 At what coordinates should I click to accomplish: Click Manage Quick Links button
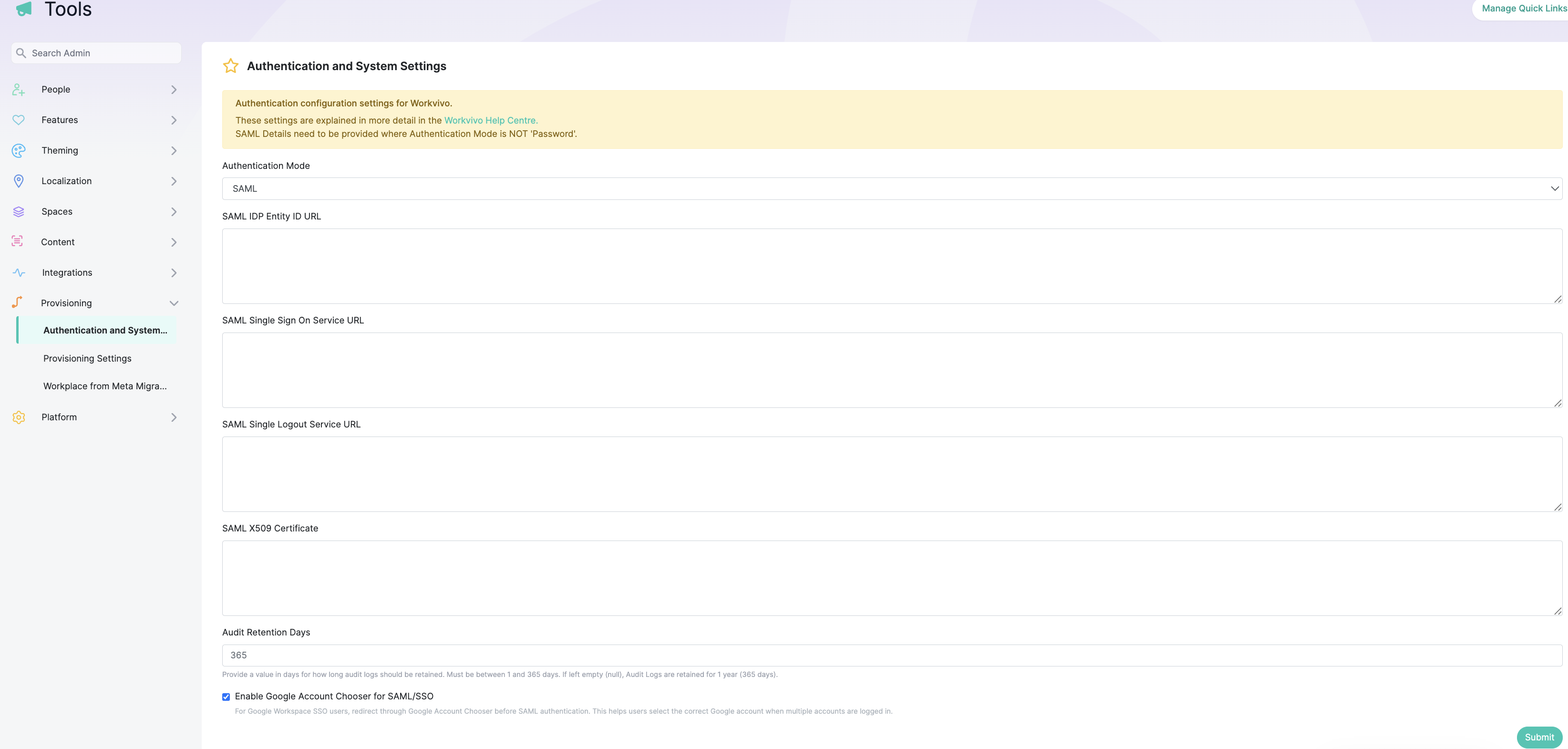(x=1524, y=9)
